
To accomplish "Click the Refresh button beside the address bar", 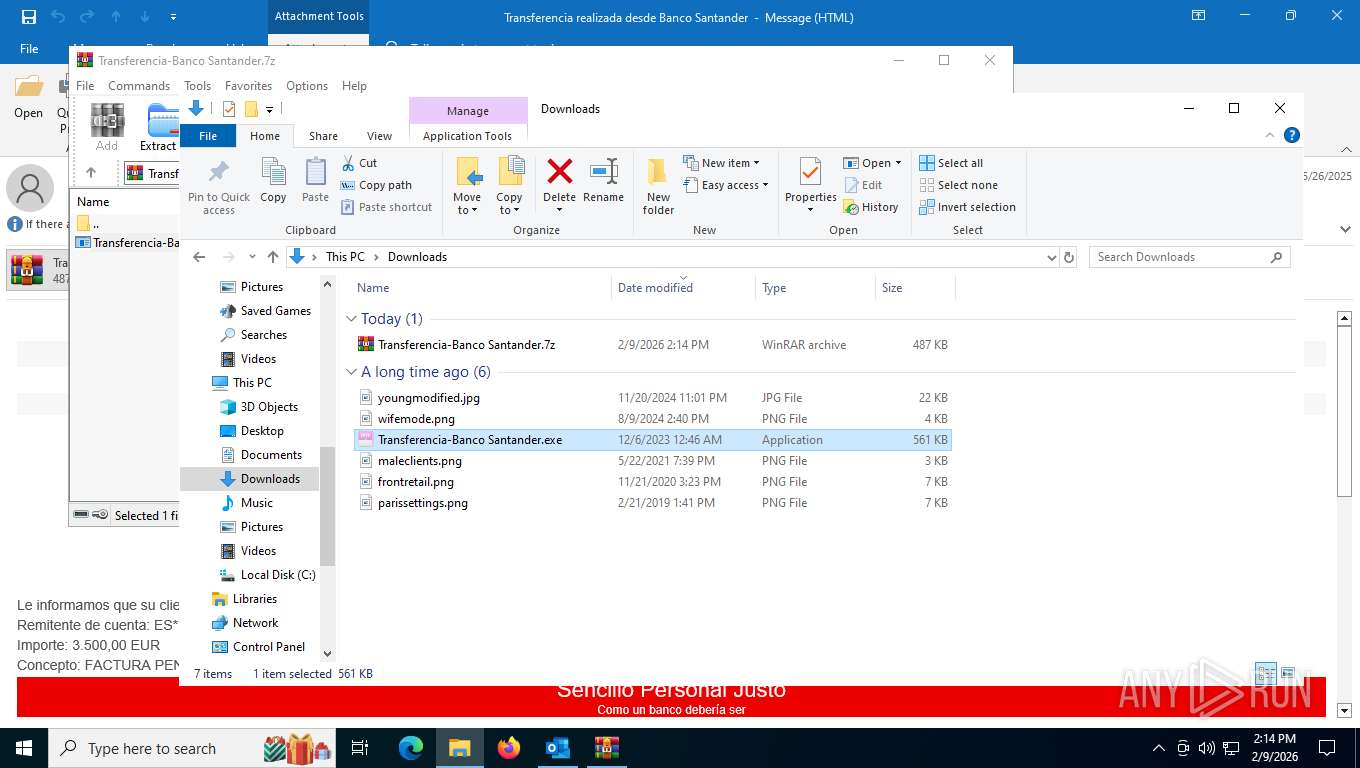I will coord(1069,257).
